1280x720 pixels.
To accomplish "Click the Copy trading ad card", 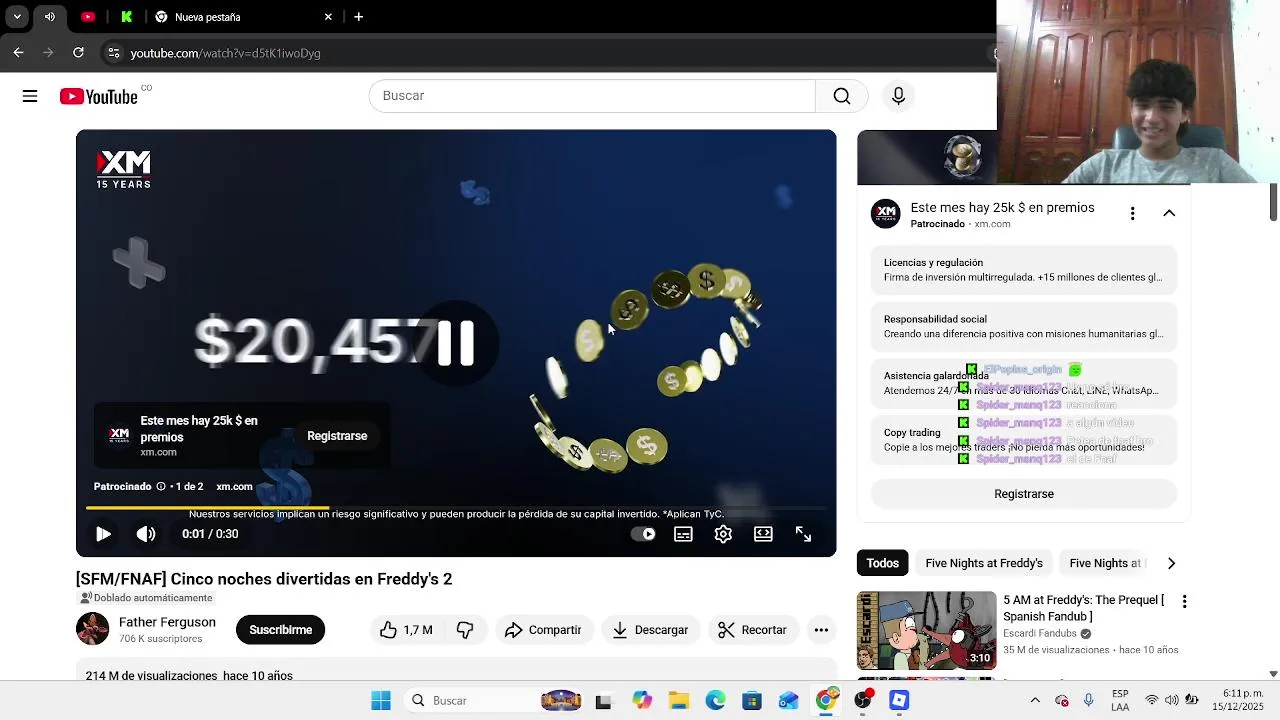I will point(1024,440).
